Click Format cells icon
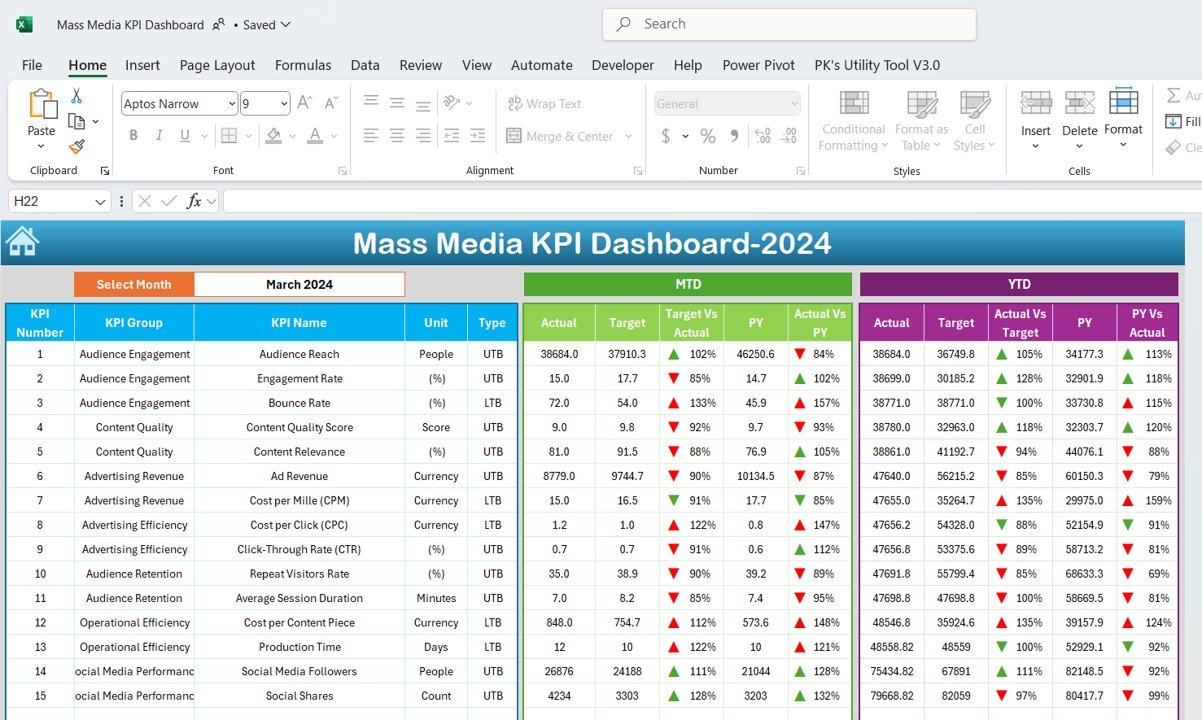The image size is (1202, 720). point(1124,102)
